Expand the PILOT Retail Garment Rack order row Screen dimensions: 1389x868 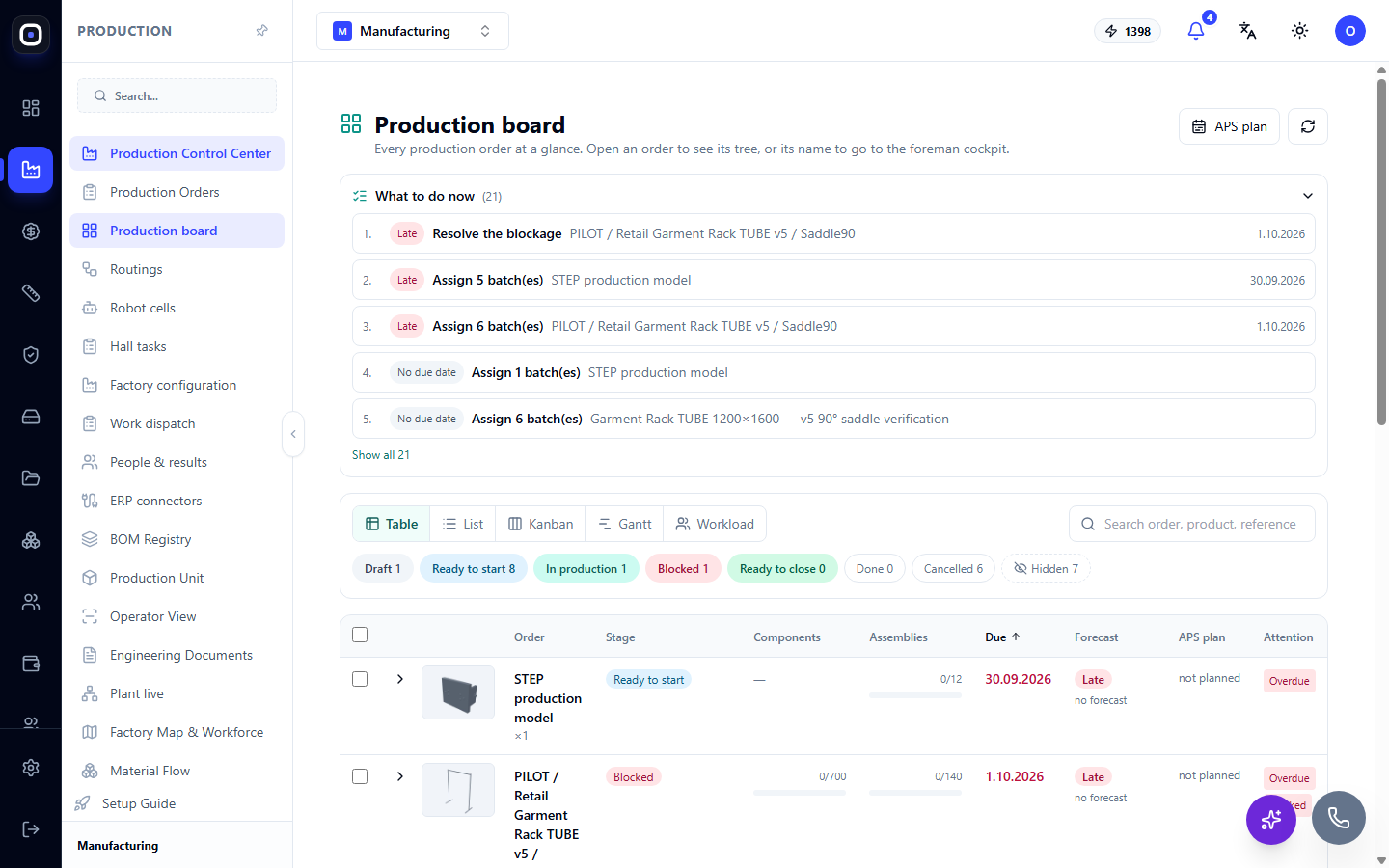tap(400, 776)
